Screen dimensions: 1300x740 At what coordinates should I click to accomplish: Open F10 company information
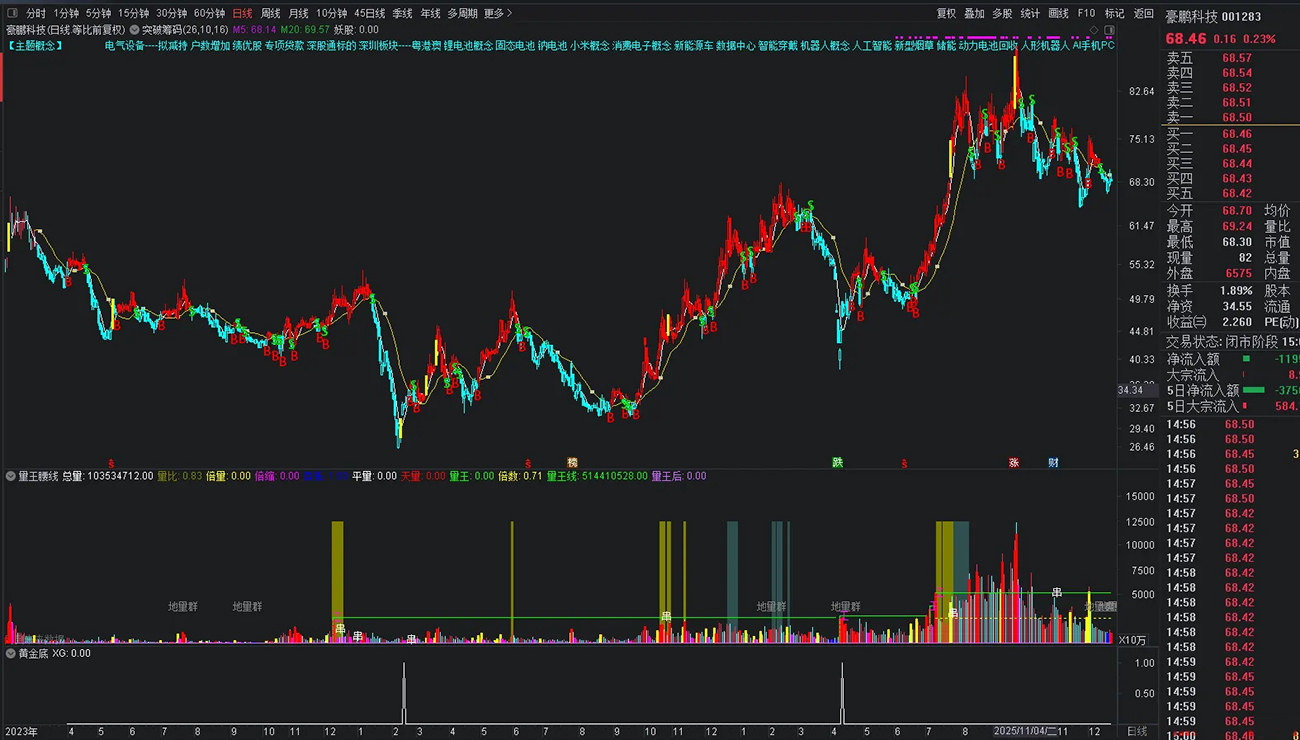coord(1086,14)
